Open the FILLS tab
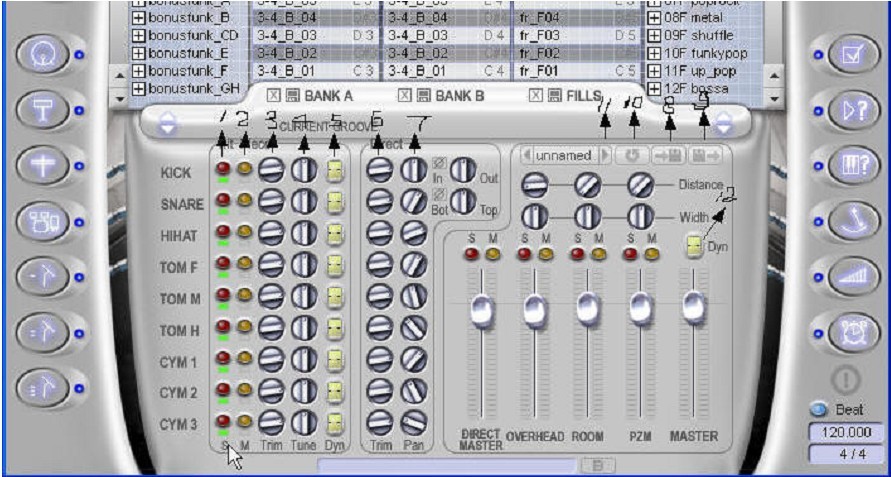891x477 pixels. 581,96
